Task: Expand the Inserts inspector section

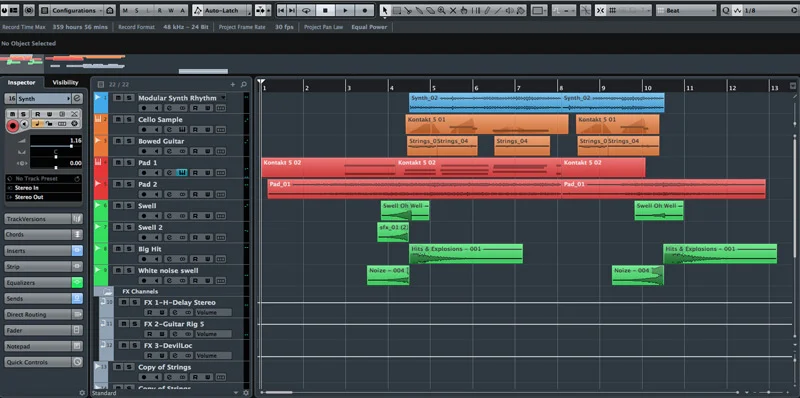Action: tap(43, 251)
